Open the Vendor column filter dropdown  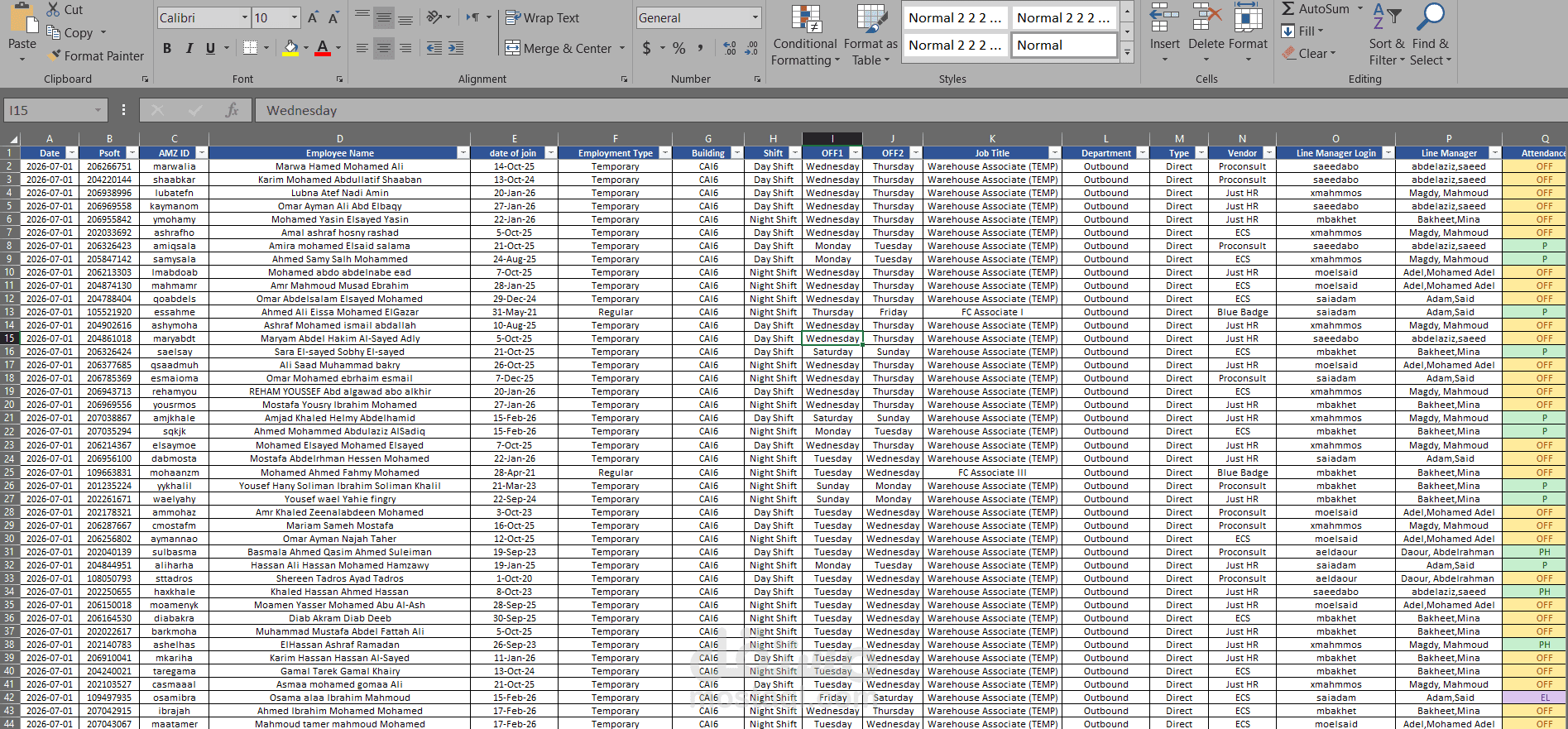(1269, 153)
